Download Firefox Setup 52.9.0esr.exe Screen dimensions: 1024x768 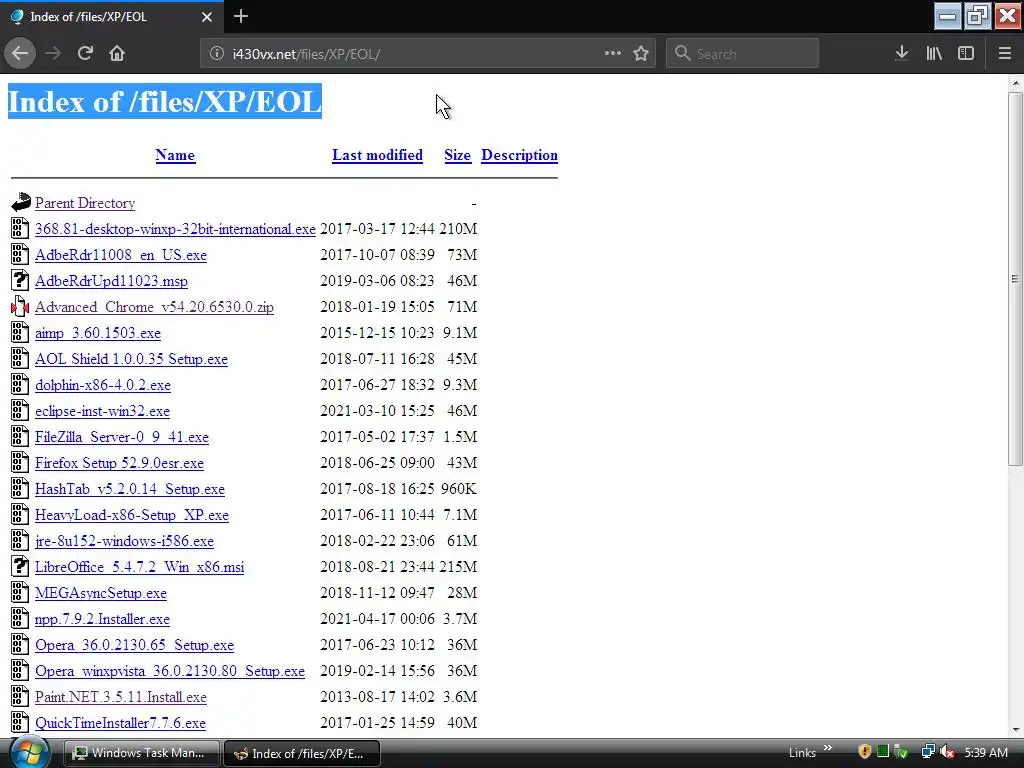pyautogui.click(x=120, y=463)
